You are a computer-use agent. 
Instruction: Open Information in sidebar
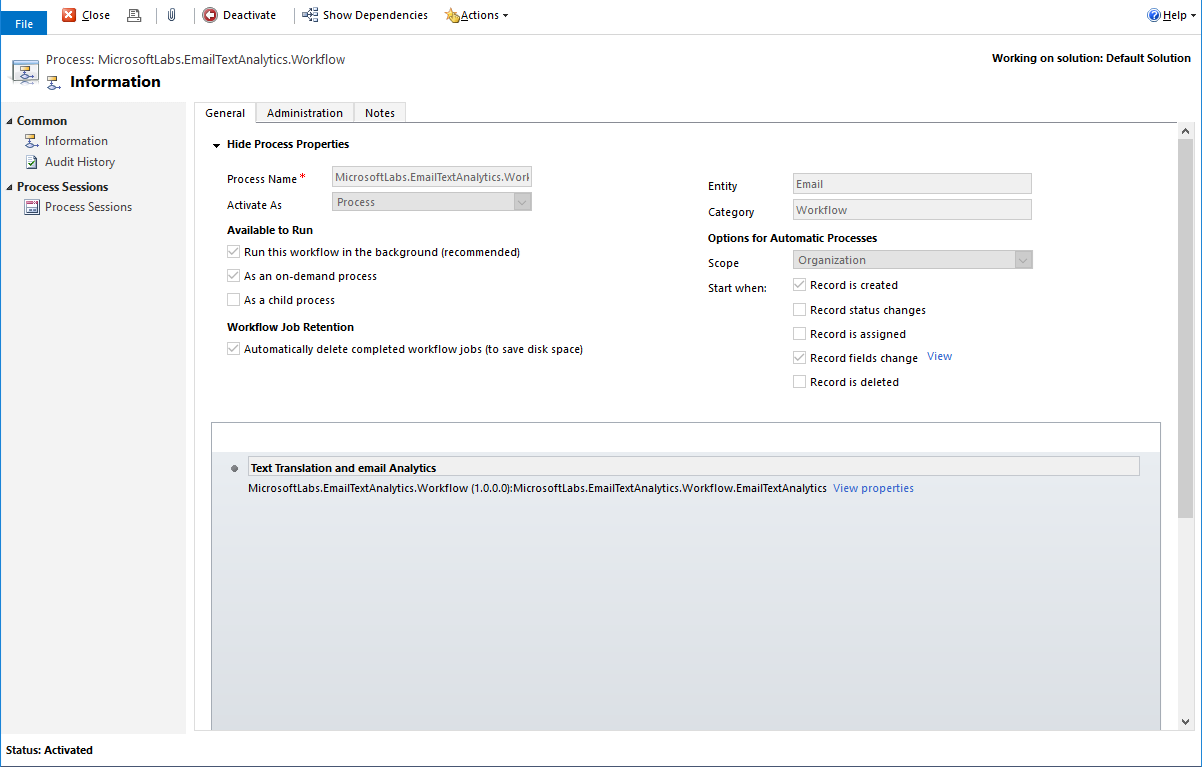[76, 141]
